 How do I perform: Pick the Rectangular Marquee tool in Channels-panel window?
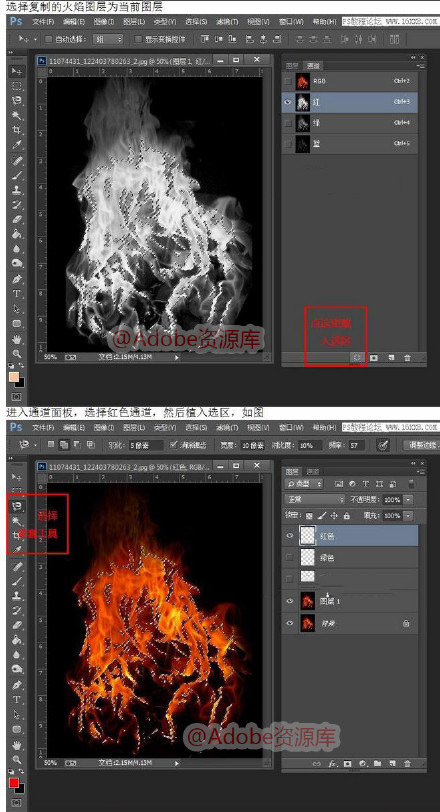point(17,85)
